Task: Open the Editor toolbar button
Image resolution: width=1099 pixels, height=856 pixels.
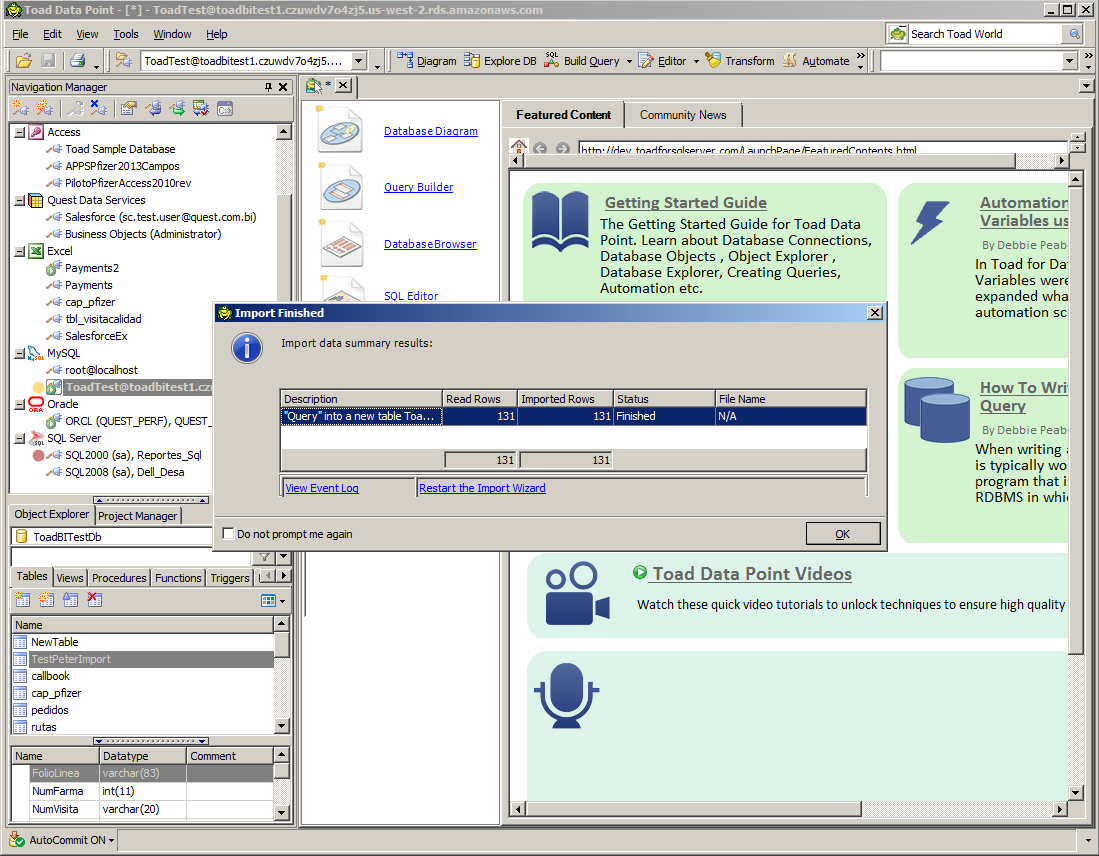Action: click(x=662, y=61)
